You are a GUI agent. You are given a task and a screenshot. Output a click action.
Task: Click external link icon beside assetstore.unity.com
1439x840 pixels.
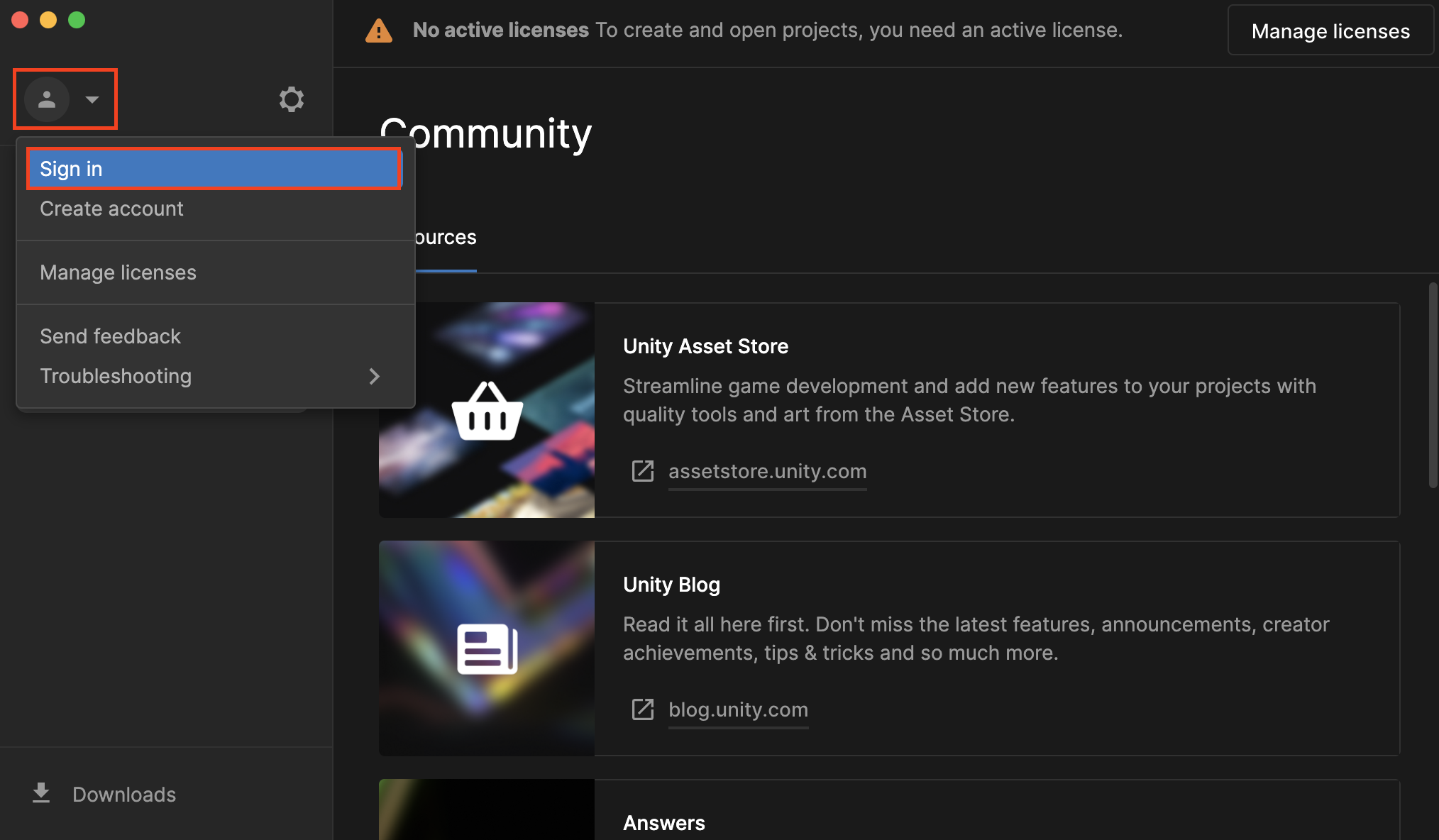(643, 471)
